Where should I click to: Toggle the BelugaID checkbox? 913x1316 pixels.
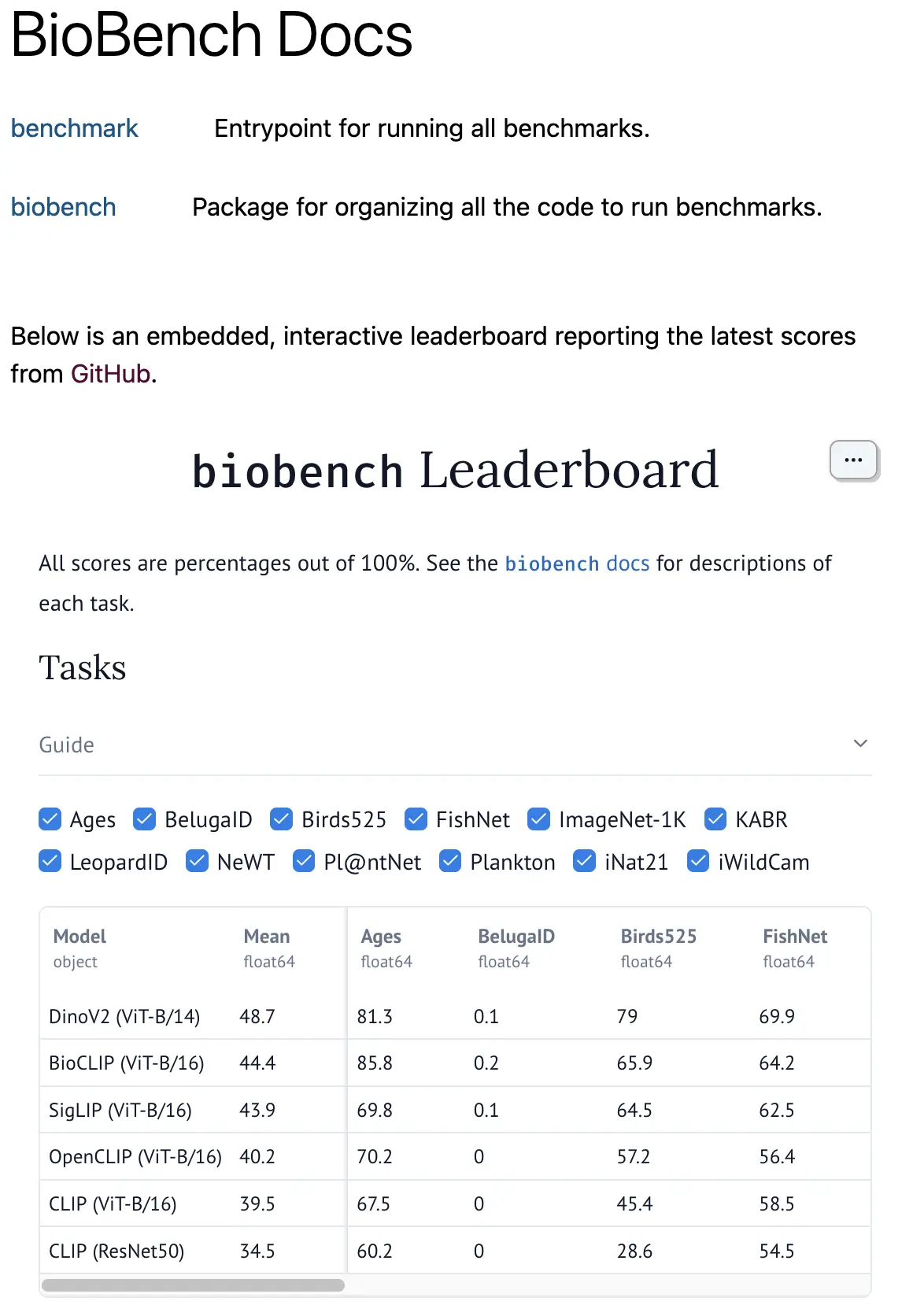(x=144, y=819)
